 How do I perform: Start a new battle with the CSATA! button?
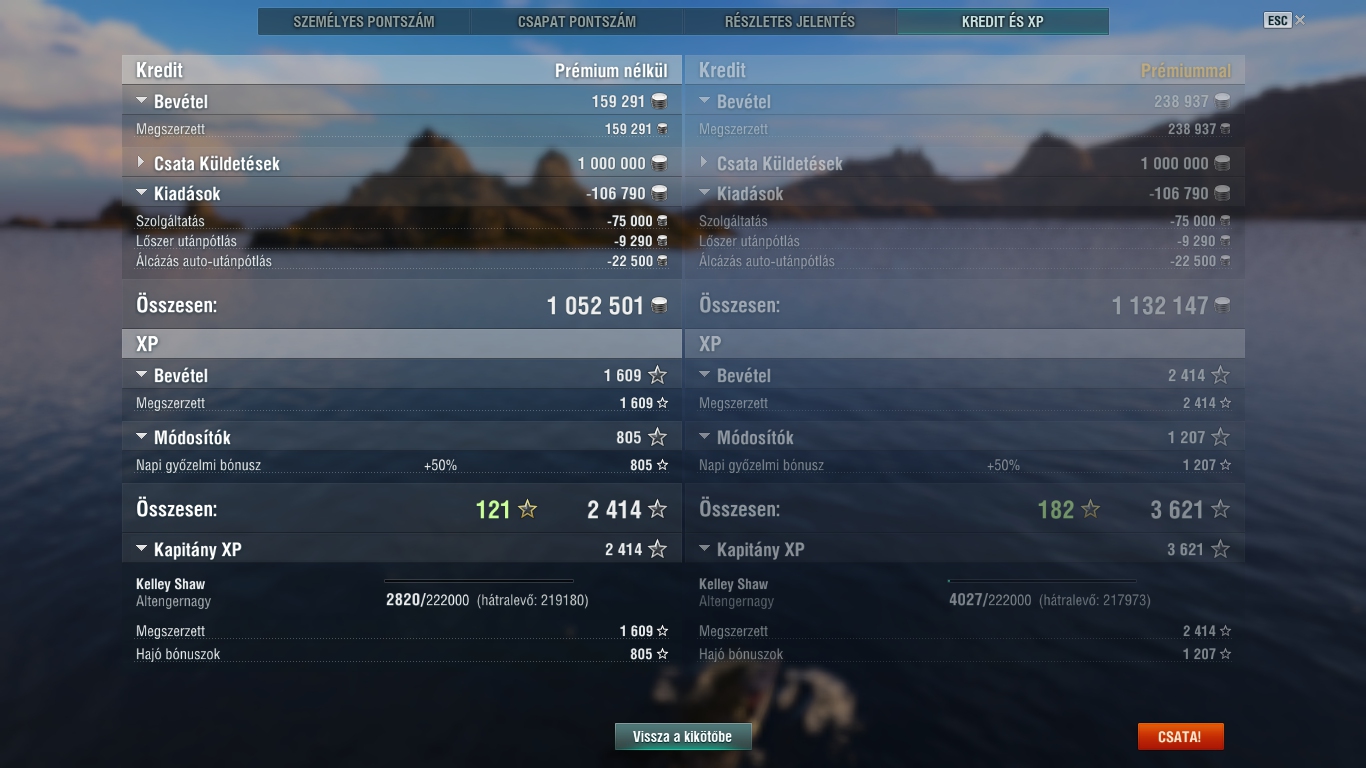pos(1180,737)
